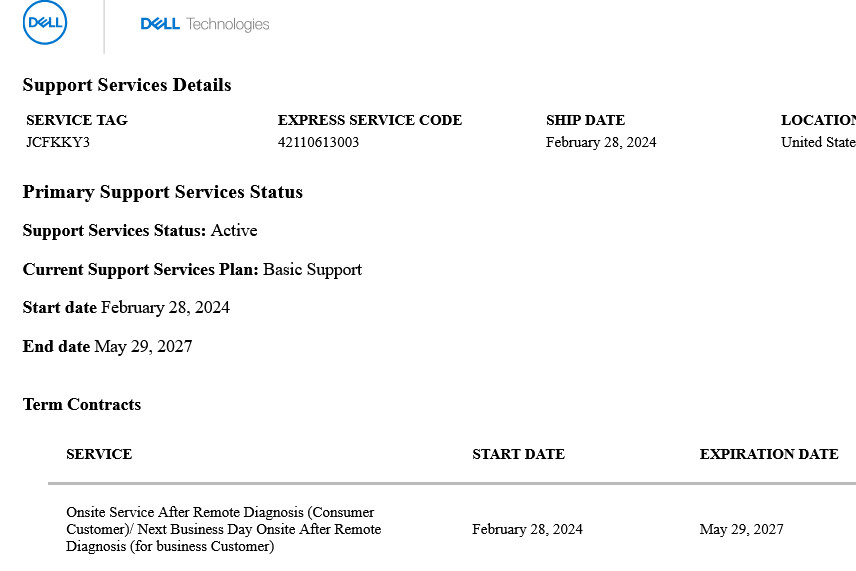Click the START DATE table column header
856x571 pixels.
(518, 454)
